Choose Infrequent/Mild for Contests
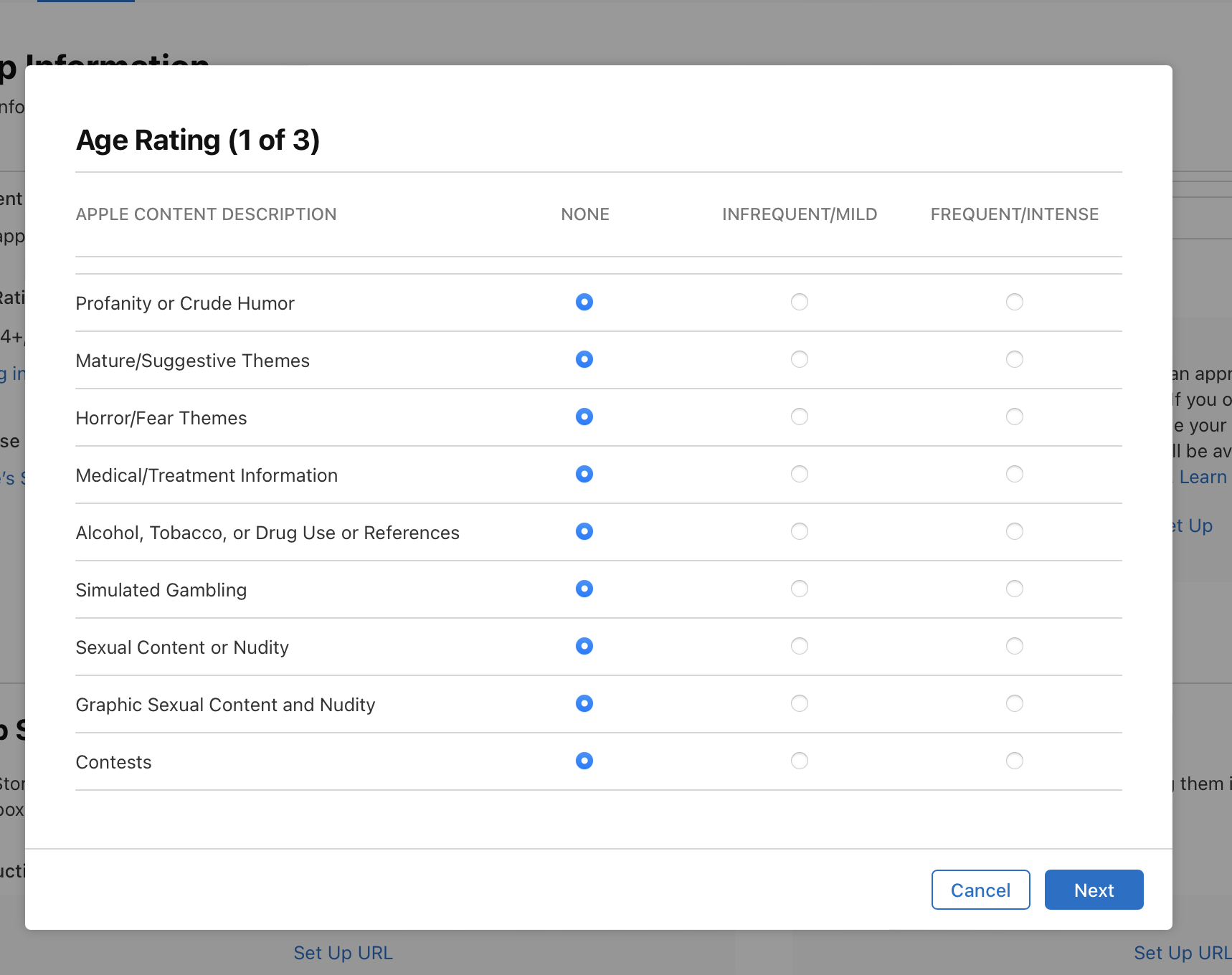The height and width of the screenshot is (975, 1232). click(x=800, y=761)
